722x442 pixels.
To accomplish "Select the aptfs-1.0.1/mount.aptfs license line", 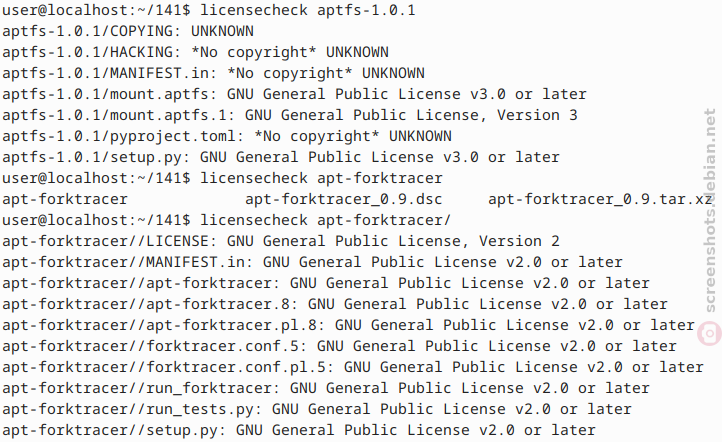I will (294, 94).
